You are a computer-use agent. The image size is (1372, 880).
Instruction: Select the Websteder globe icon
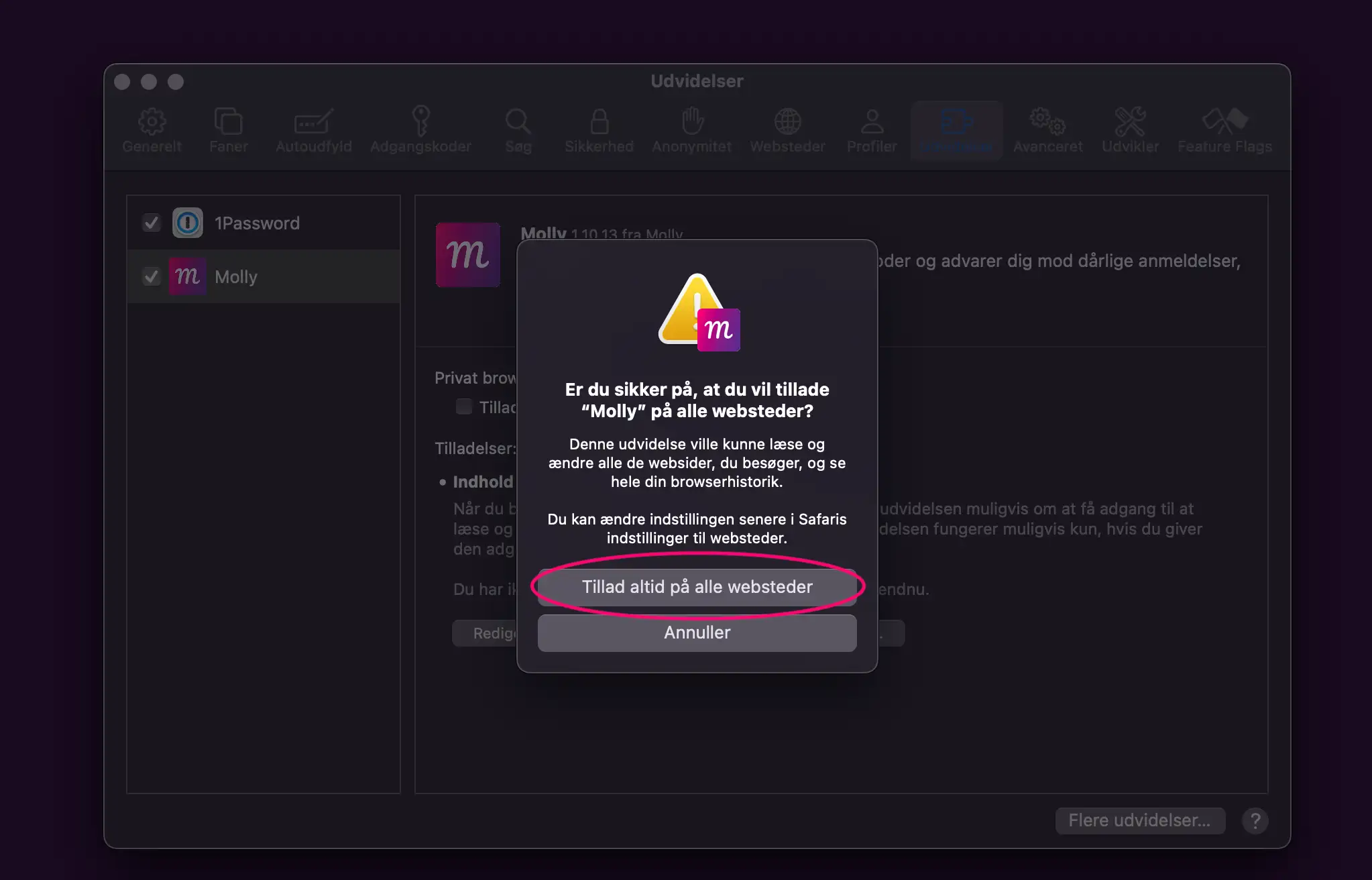coord(787,122)
